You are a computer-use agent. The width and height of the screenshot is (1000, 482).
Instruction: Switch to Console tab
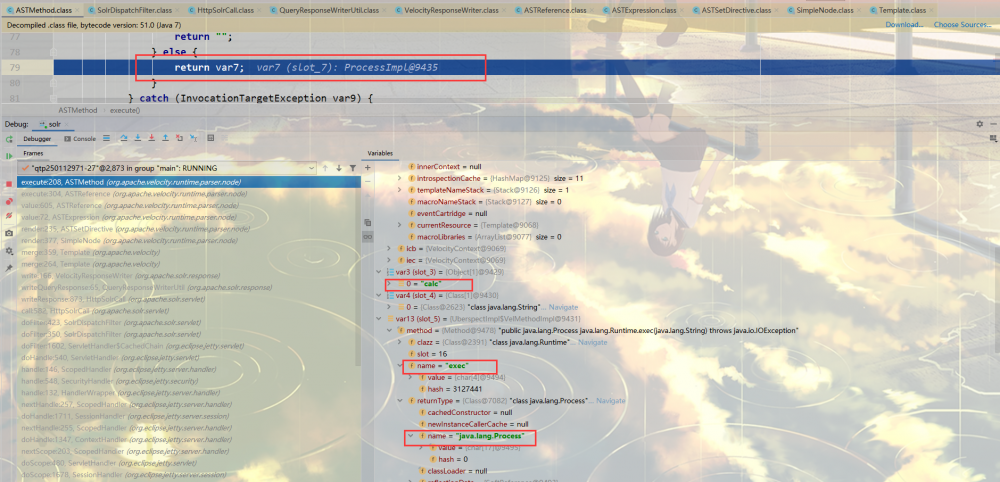[80, 138]
